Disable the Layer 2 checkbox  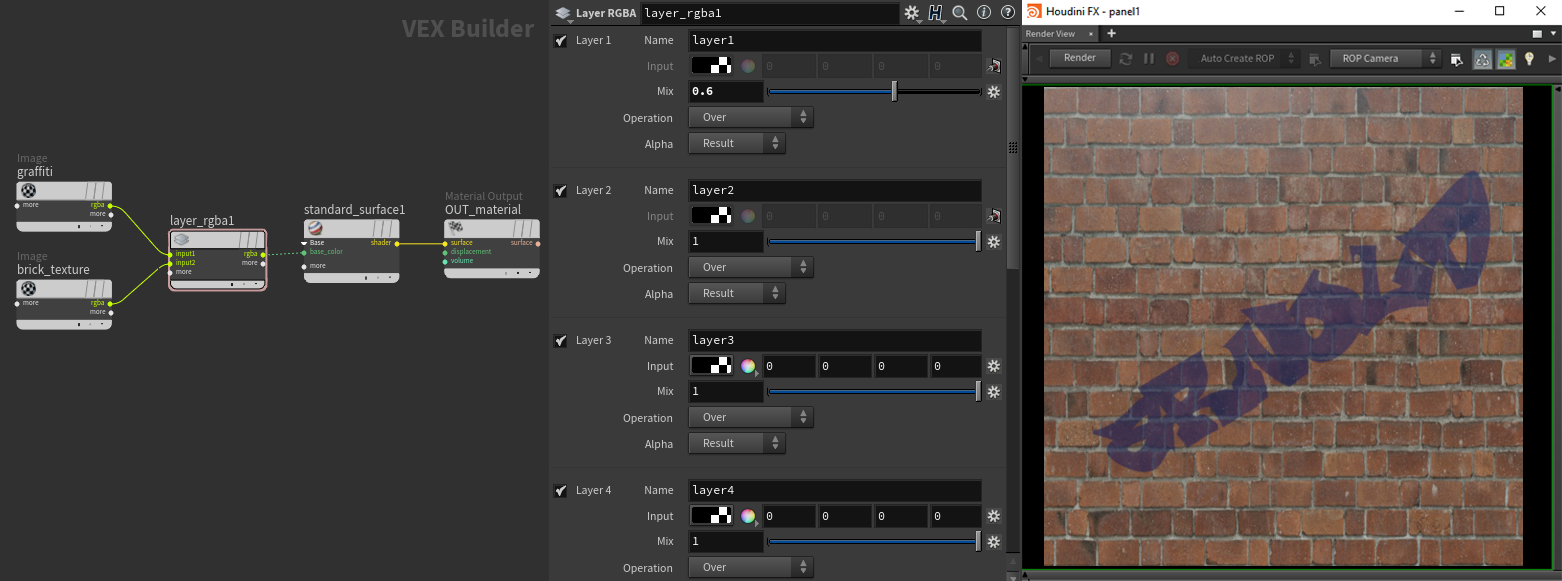point(561,191)
